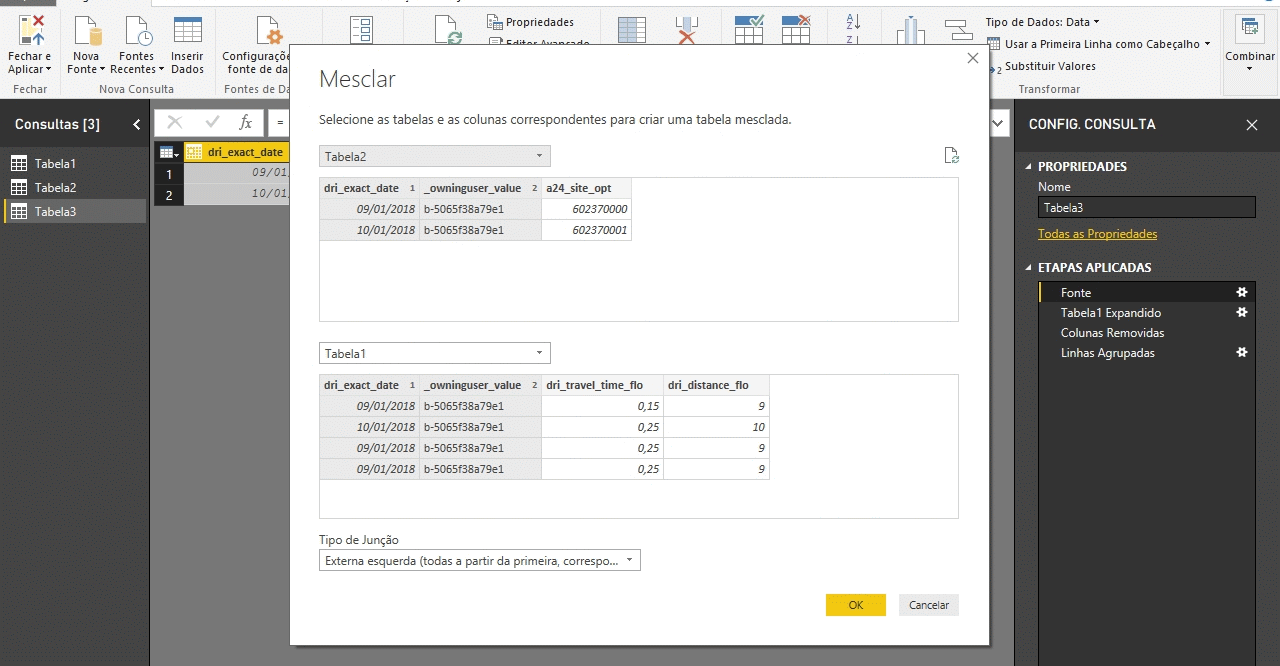The width and height of the screenshot is (1280, 666).
Task: Click the refresh preview page icon
Action: pyautogui.click(x=448, y=31)
